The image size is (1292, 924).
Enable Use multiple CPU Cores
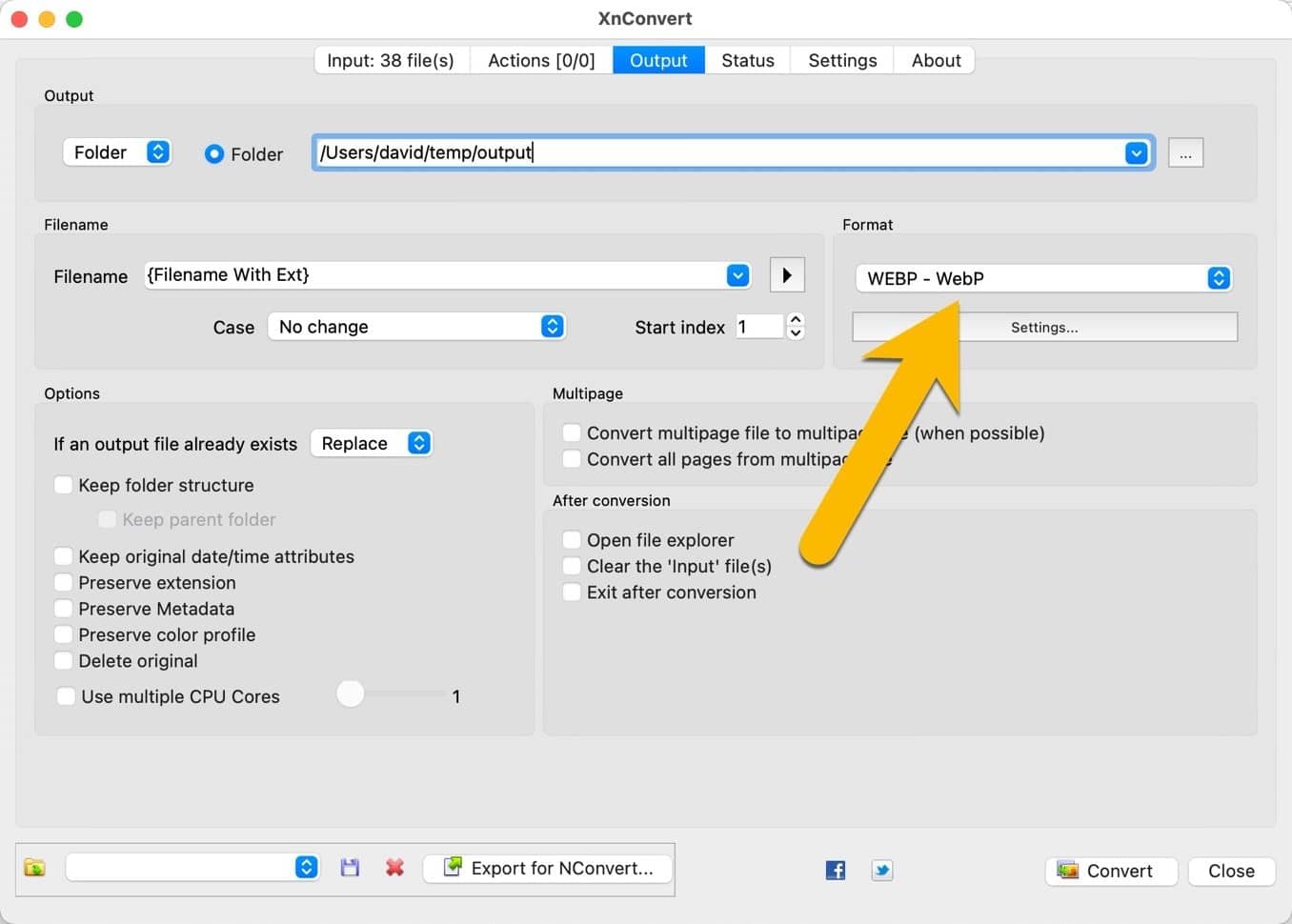(x=66, y=696)
